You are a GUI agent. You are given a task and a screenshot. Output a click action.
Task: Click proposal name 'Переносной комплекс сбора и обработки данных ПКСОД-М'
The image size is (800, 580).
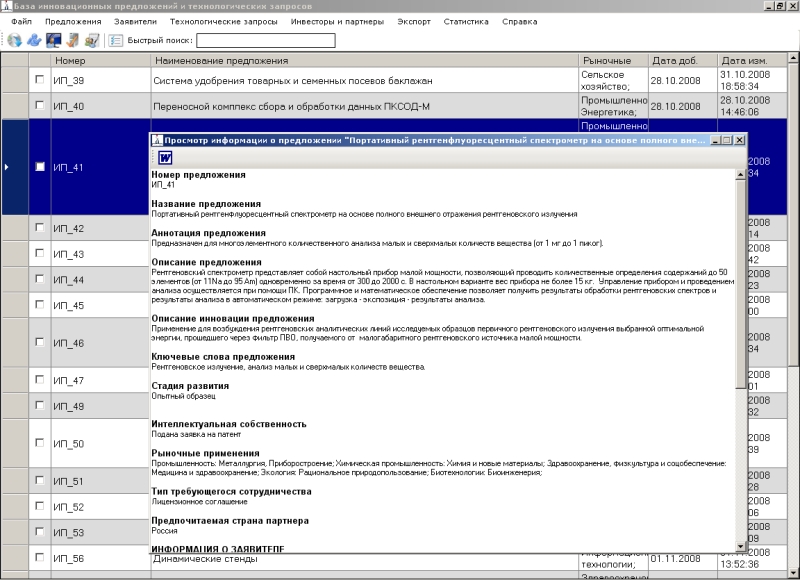click(291, 106)
